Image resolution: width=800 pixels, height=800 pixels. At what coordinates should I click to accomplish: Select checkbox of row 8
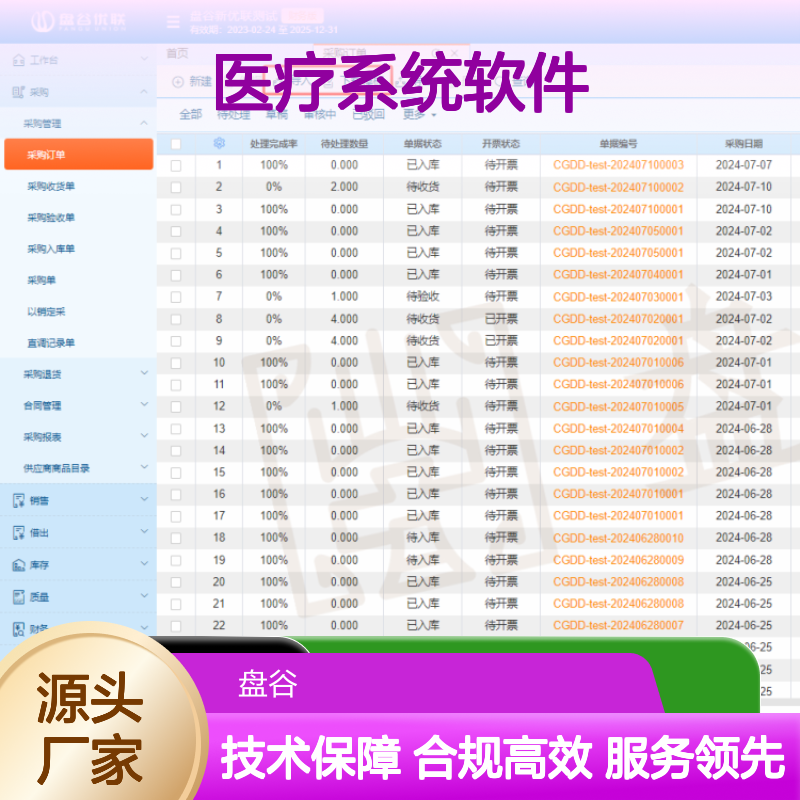[176, 319]
